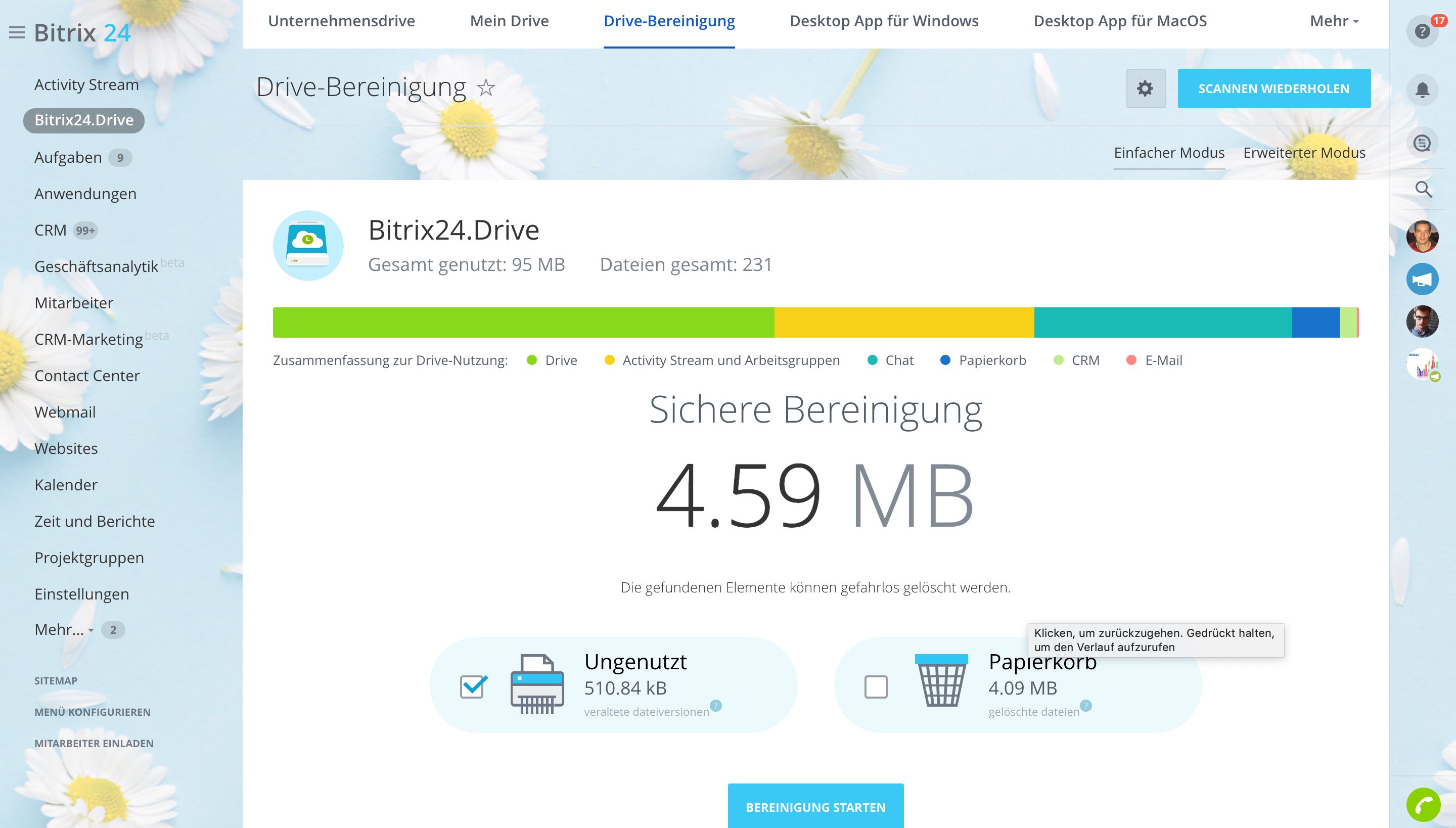
Task: Click the Aufgaben counter badge 9
Action: coord(120,158)
